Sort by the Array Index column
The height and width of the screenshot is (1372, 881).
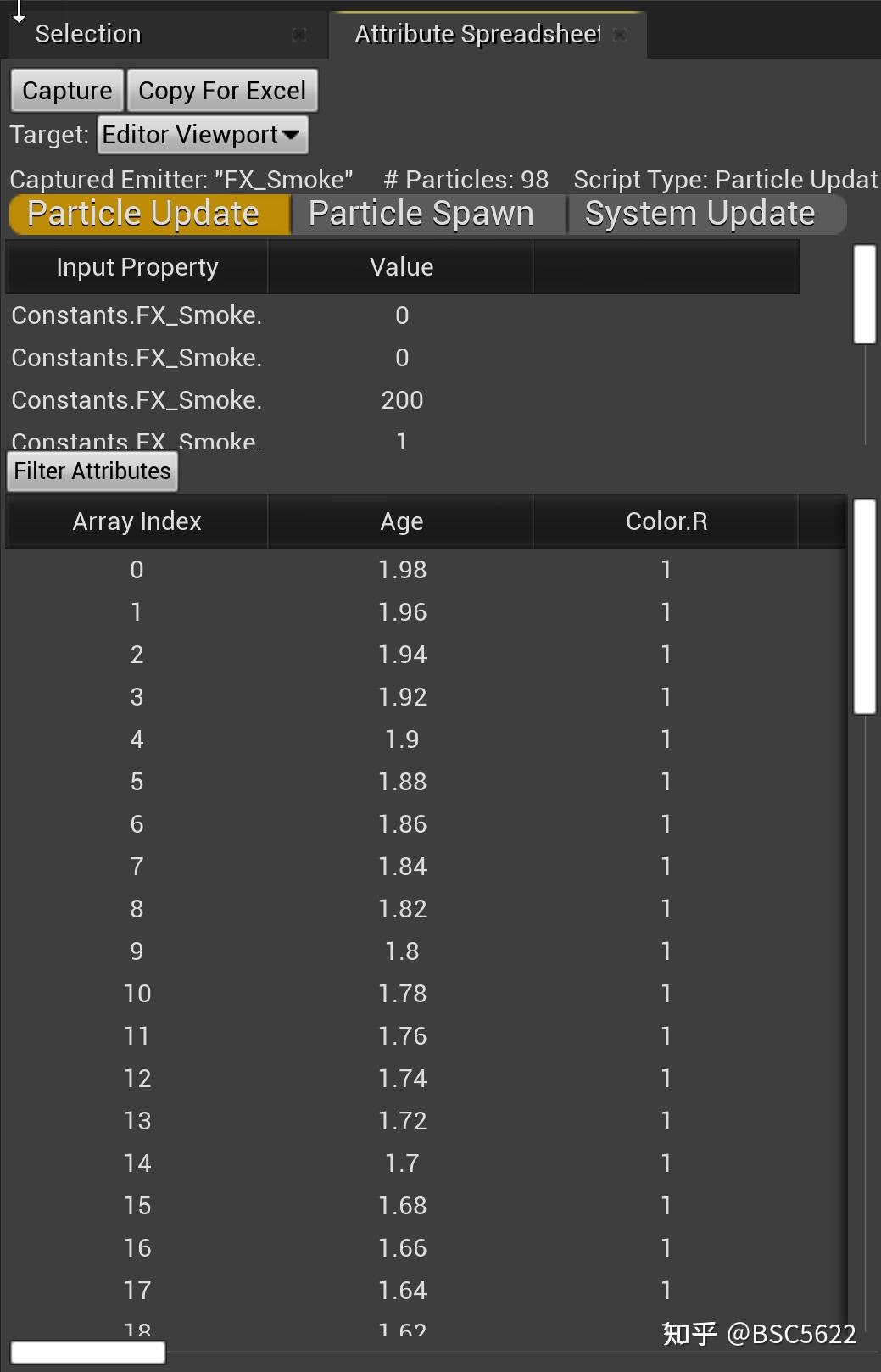(x=137, y=521)
